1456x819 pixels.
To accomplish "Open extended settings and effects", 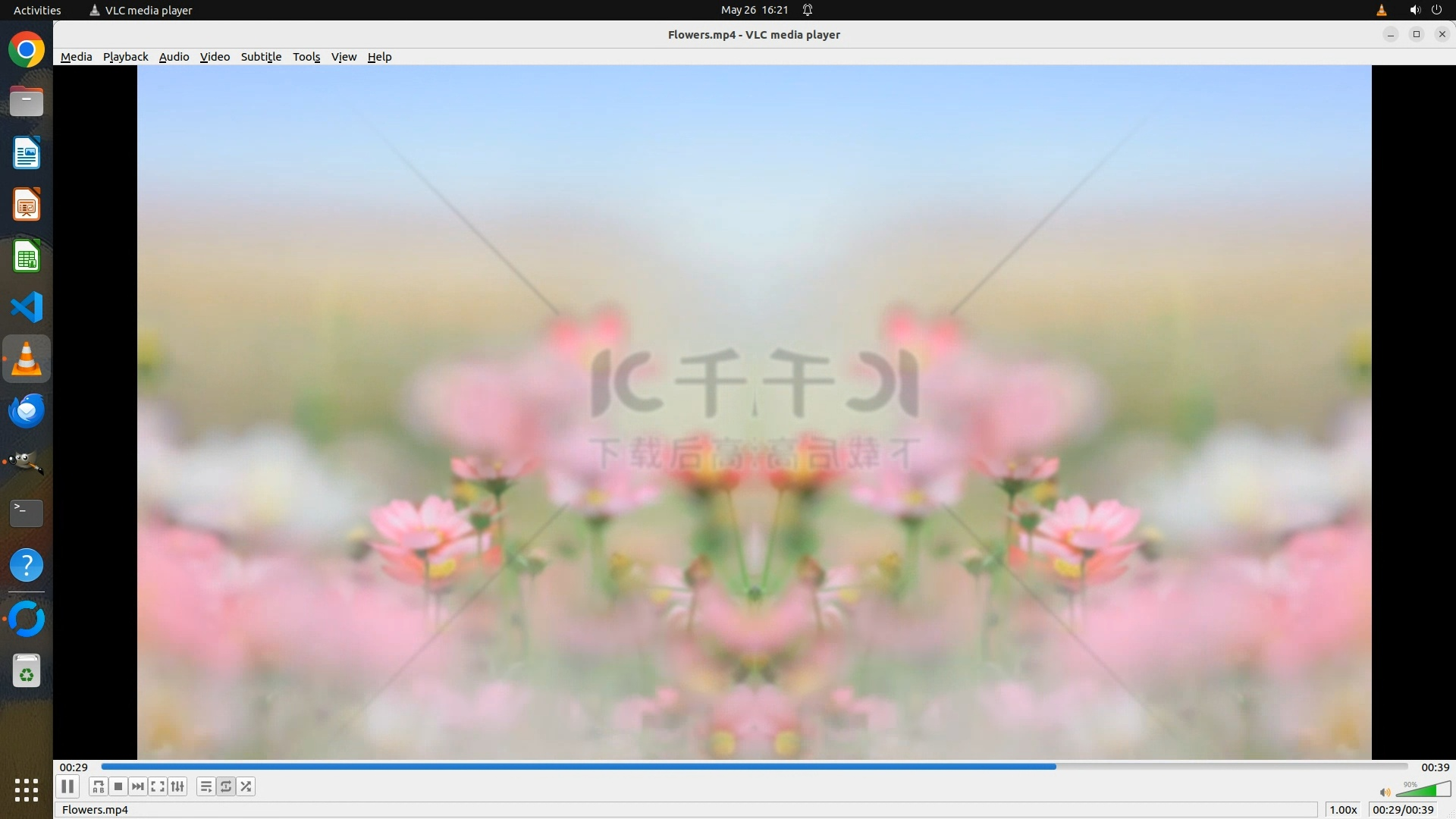I will tap(177, 786).
